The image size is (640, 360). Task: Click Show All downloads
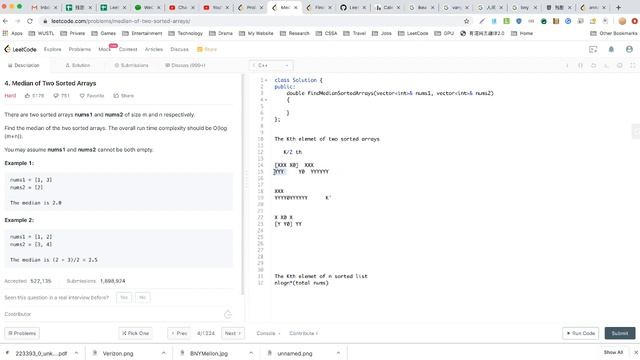click(x=613, y=352)
